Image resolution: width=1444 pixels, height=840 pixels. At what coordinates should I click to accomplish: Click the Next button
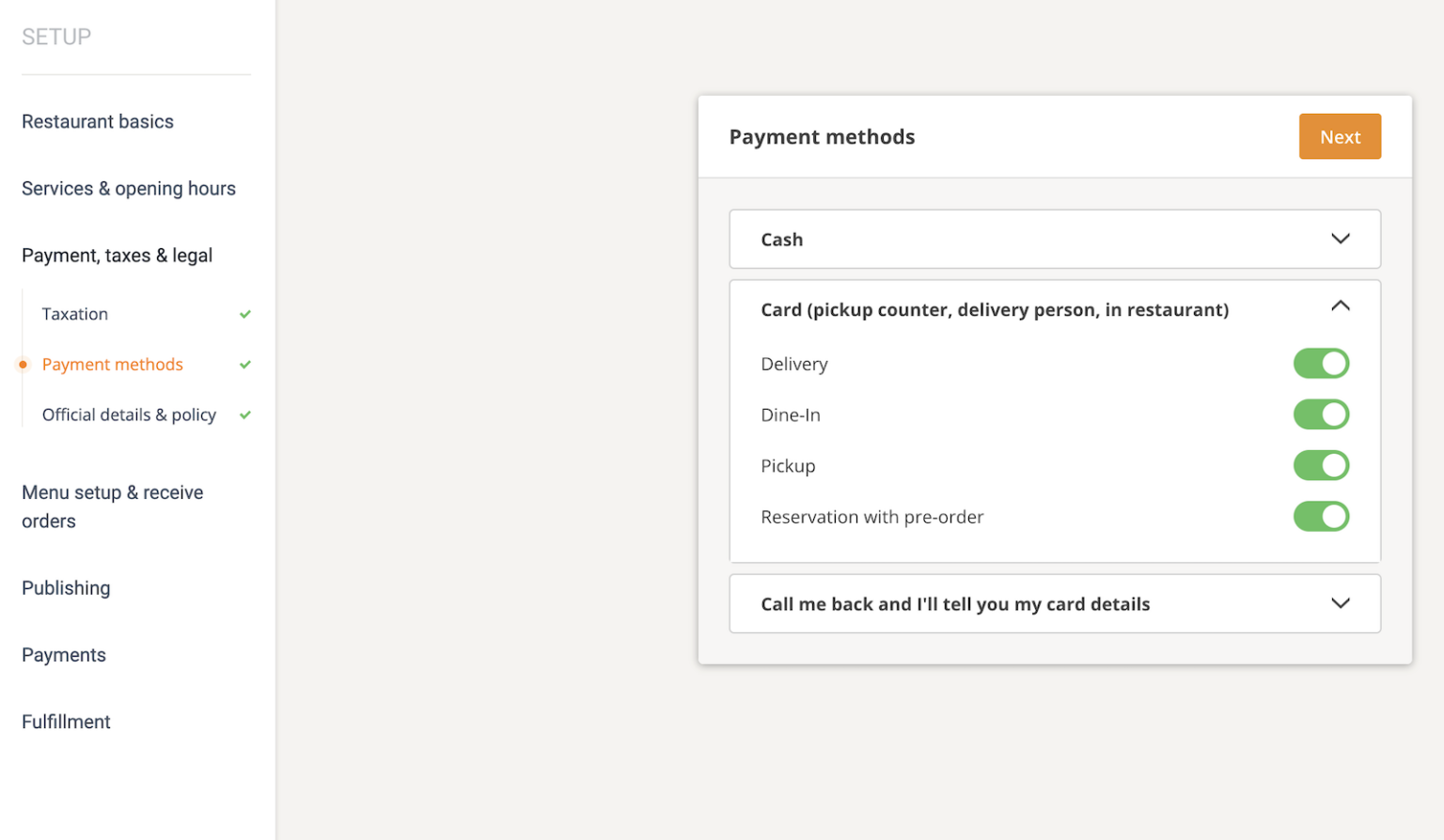[1340, 136]
